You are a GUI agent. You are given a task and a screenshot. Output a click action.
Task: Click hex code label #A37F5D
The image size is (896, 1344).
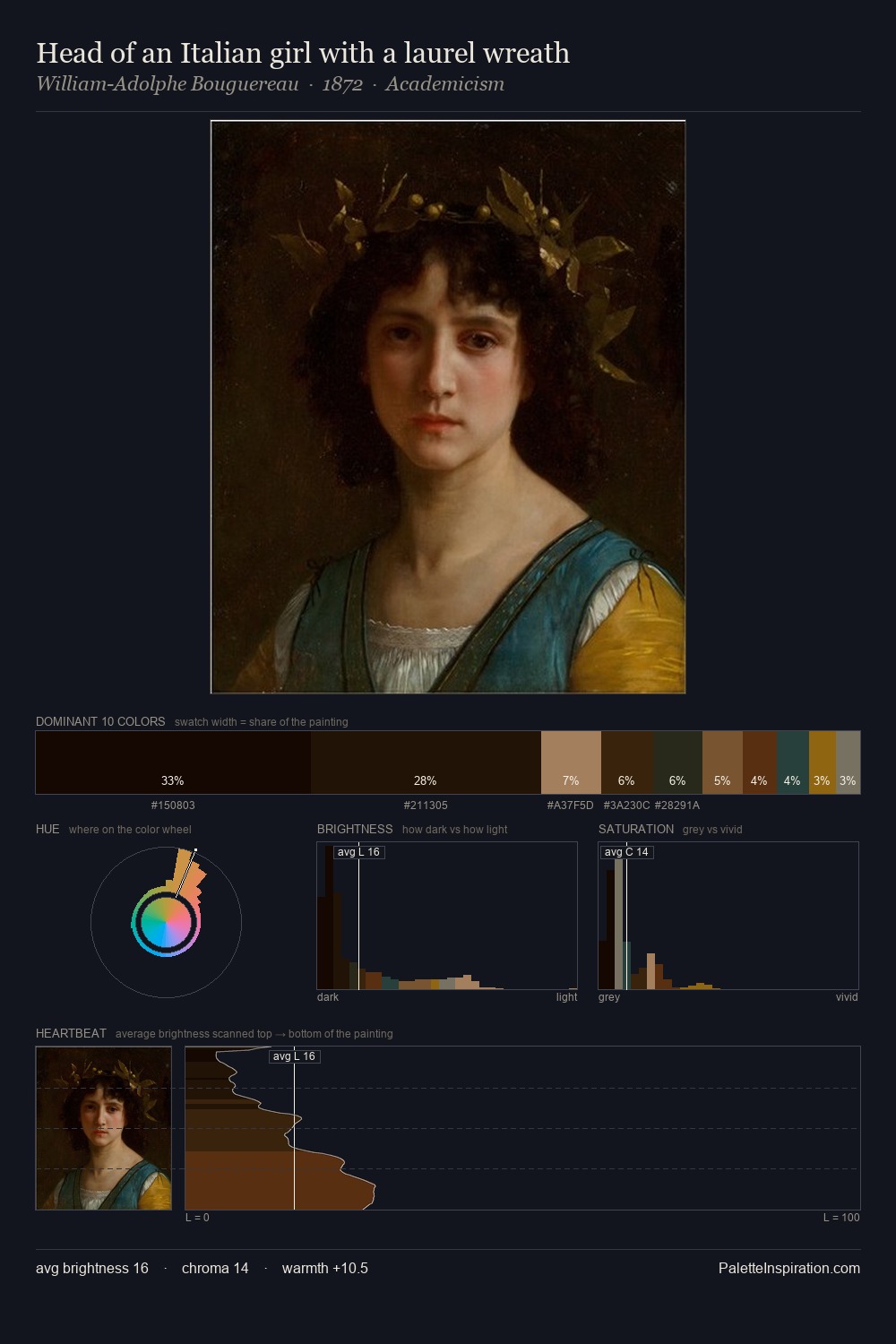(570, 806)
